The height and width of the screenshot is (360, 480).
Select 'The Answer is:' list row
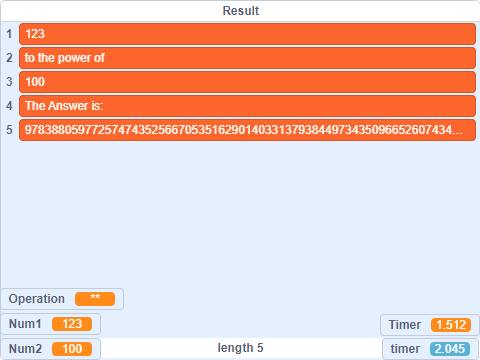pyautogui.click(x=247, y=106)
